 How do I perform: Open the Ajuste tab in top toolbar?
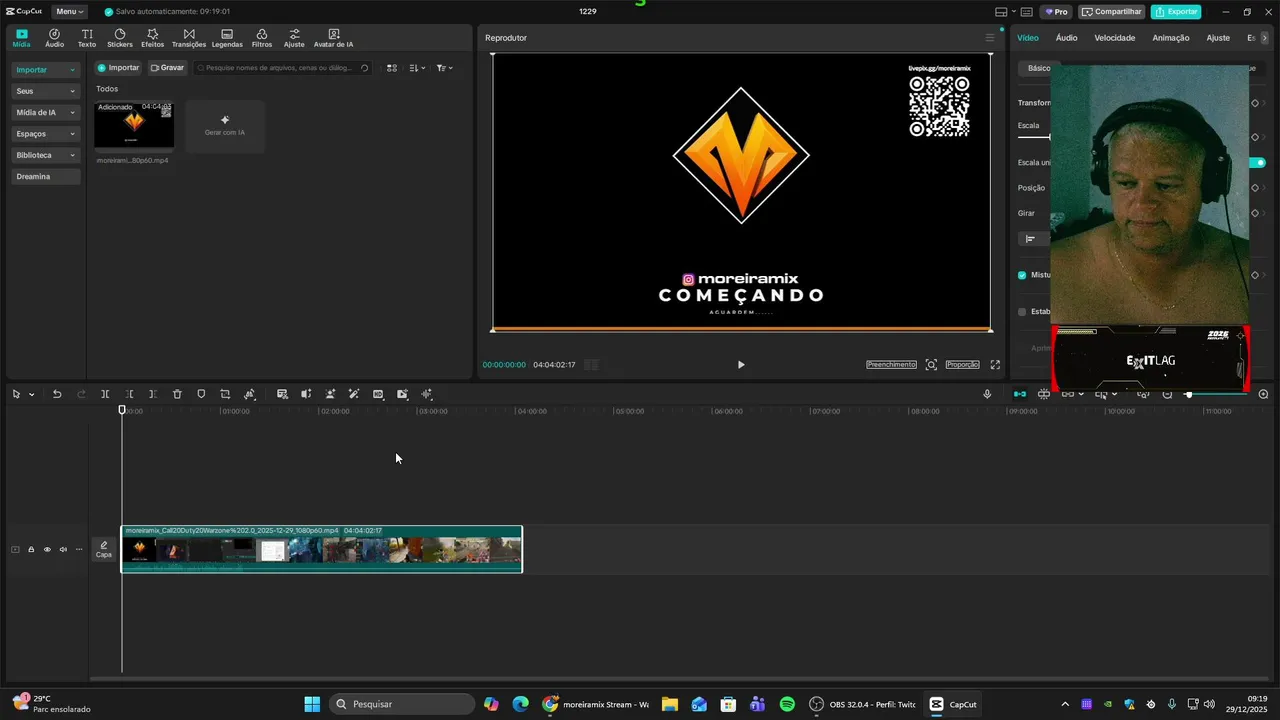click(x=294, y=38)
